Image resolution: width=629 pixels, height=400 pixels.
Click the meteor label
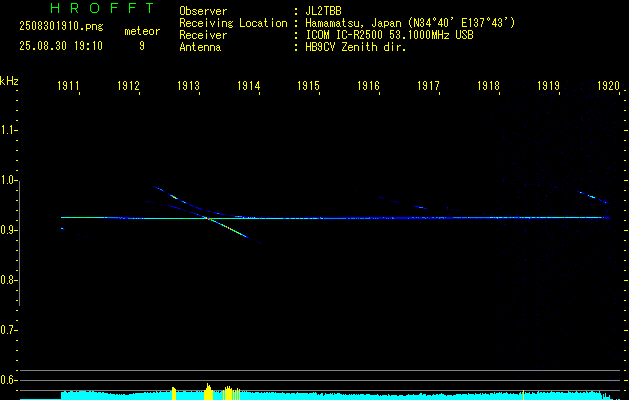pos(142,31)
